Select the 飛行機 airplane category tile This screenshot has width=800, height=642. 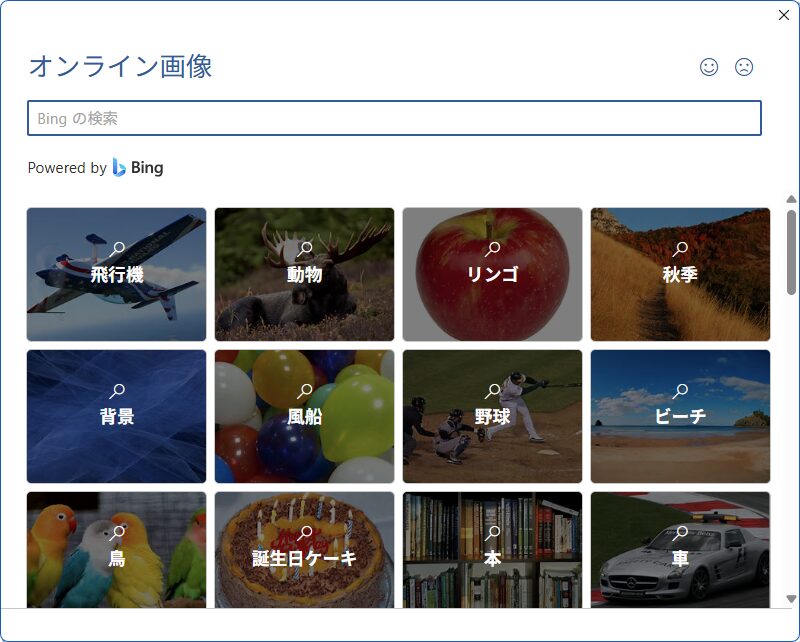coord(116,274)
